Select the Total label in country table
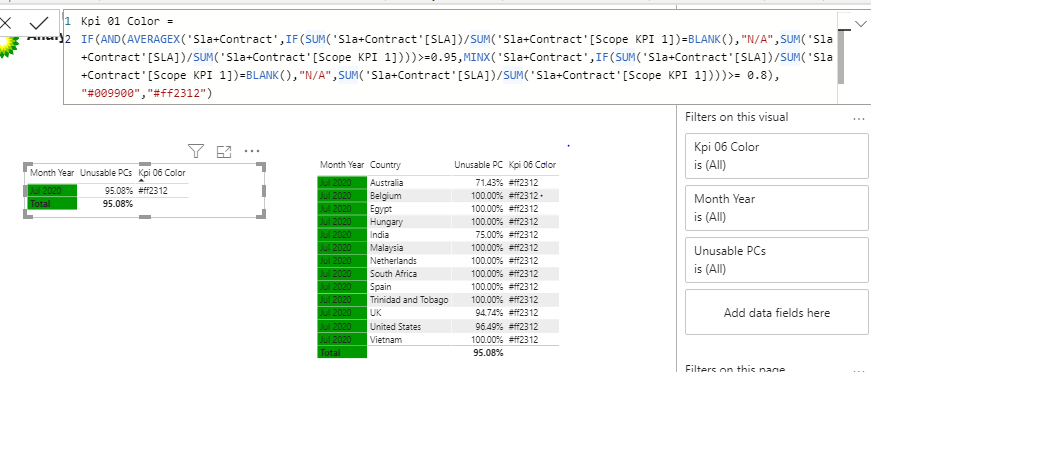Image resolution: width=1041 pixels, height=468 pixels. point(342,353)
